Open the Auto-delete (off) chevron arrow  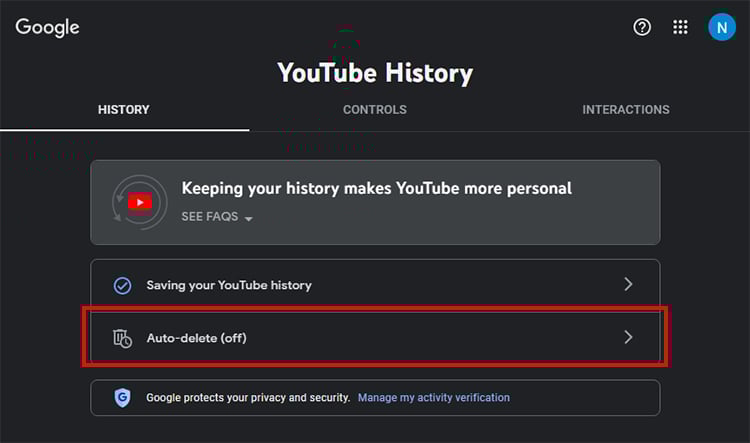coord(628,337)
